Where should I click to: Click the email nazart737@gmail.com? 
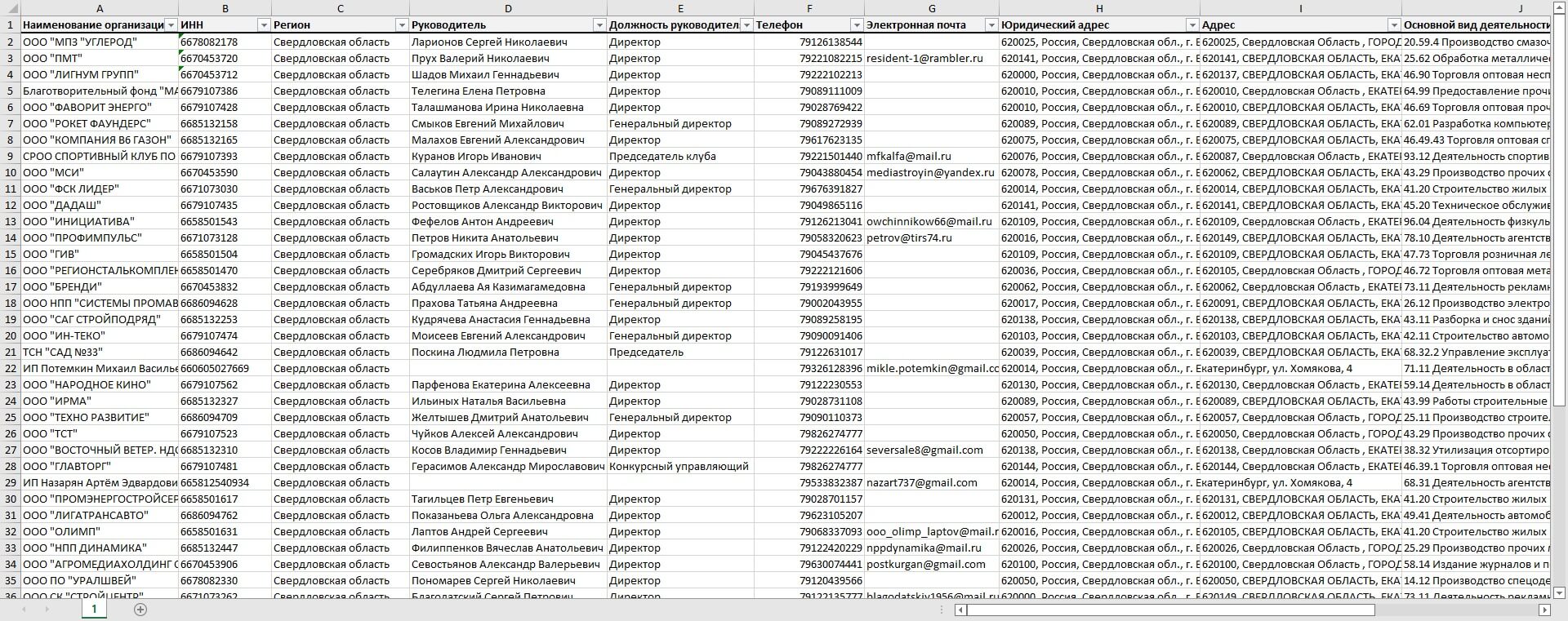coord(932,482)
